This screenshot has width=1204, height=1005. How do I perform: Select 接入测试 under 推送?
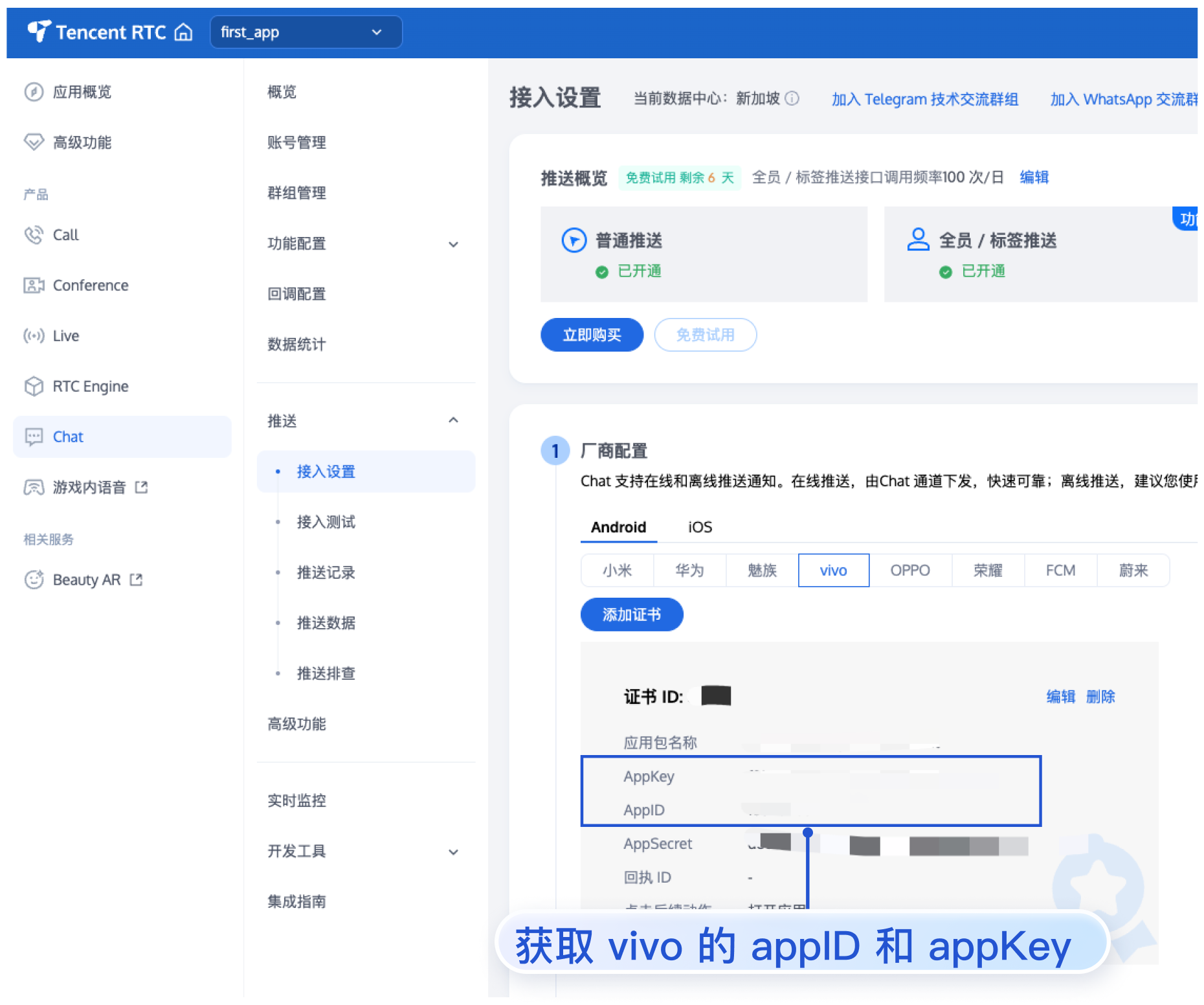[326, 522]
